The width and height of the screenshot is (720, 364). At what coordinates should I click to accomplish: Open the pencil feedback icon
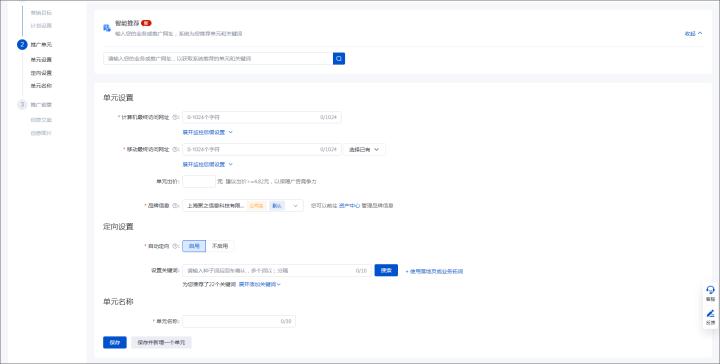(710, 314)
